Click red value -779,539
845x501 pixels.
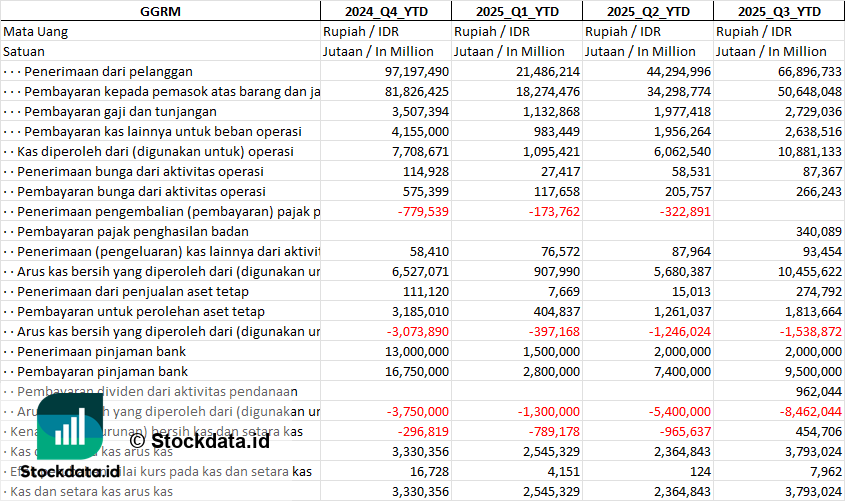coord(423,211)
